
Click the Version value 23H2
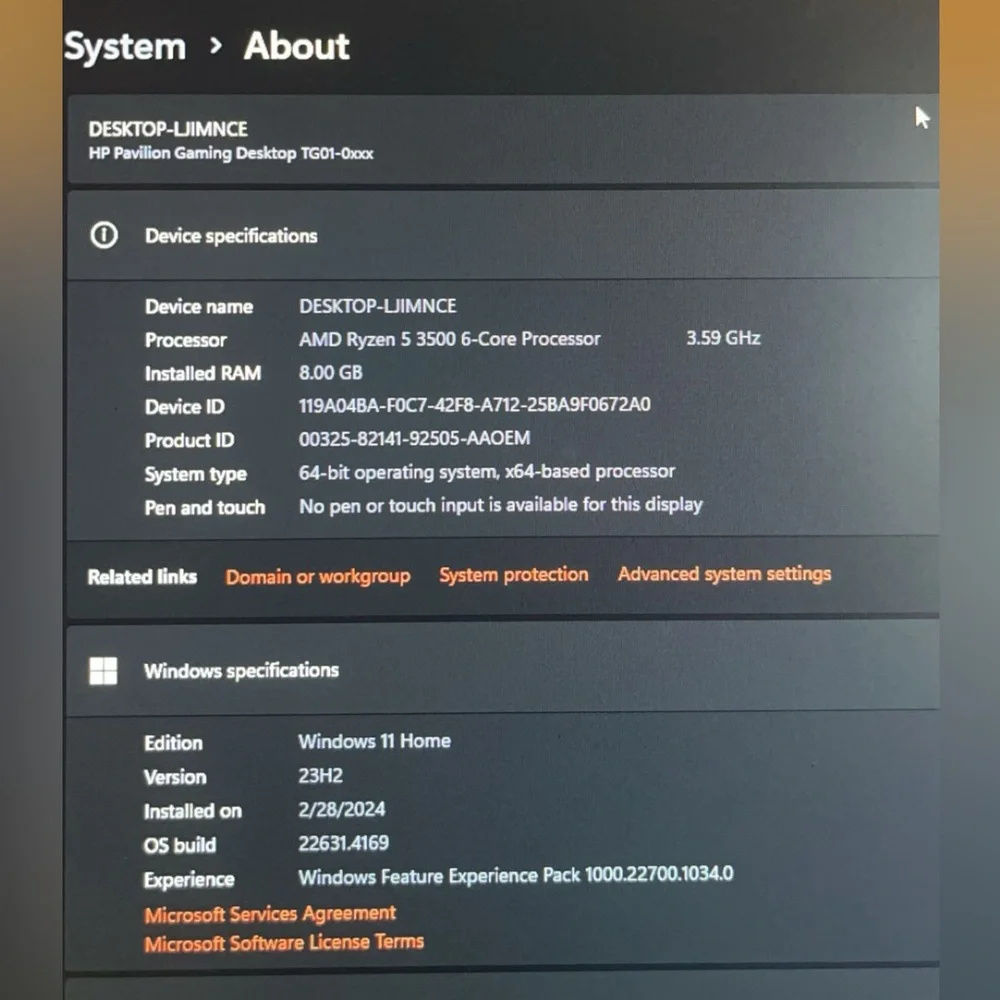point(321,776)
